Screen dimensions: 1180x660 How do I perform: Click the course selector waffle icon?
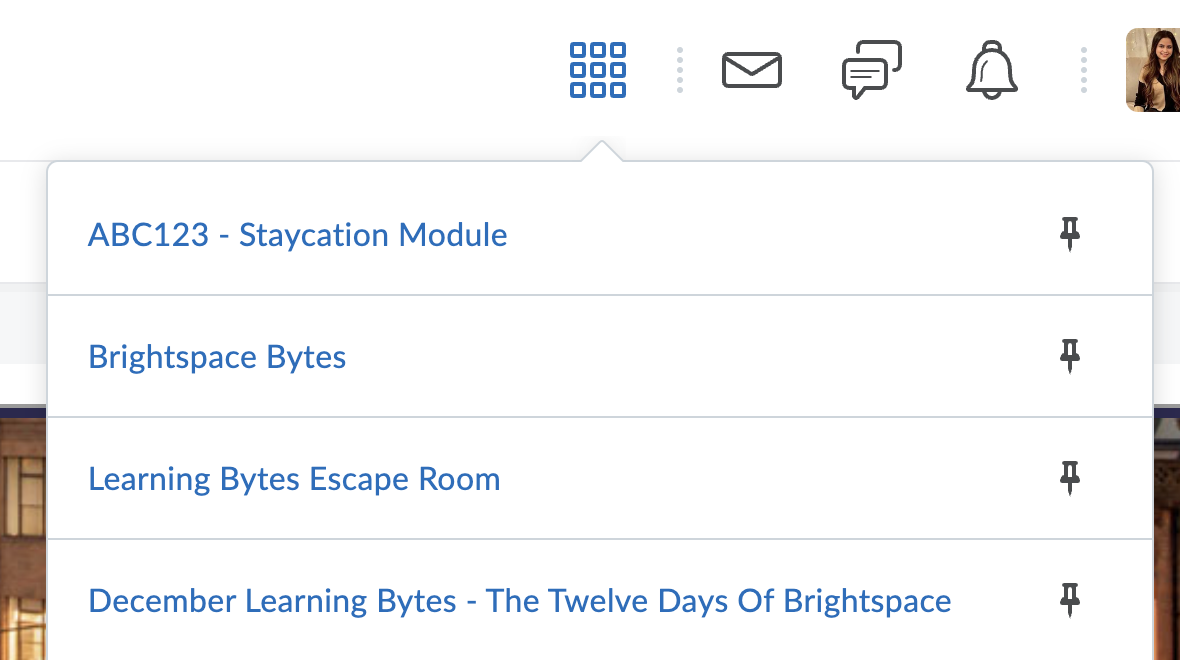[x=597, y=69]
